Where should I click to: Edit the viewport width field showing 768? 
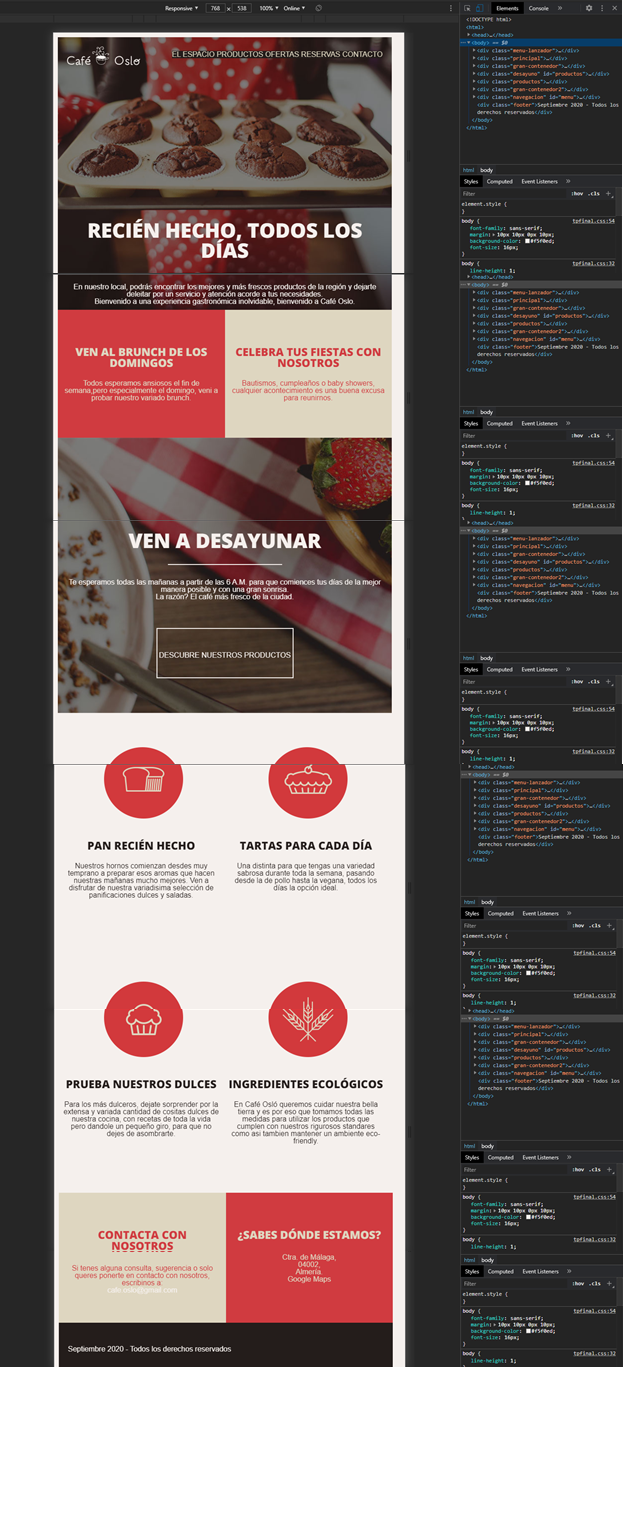216,8
